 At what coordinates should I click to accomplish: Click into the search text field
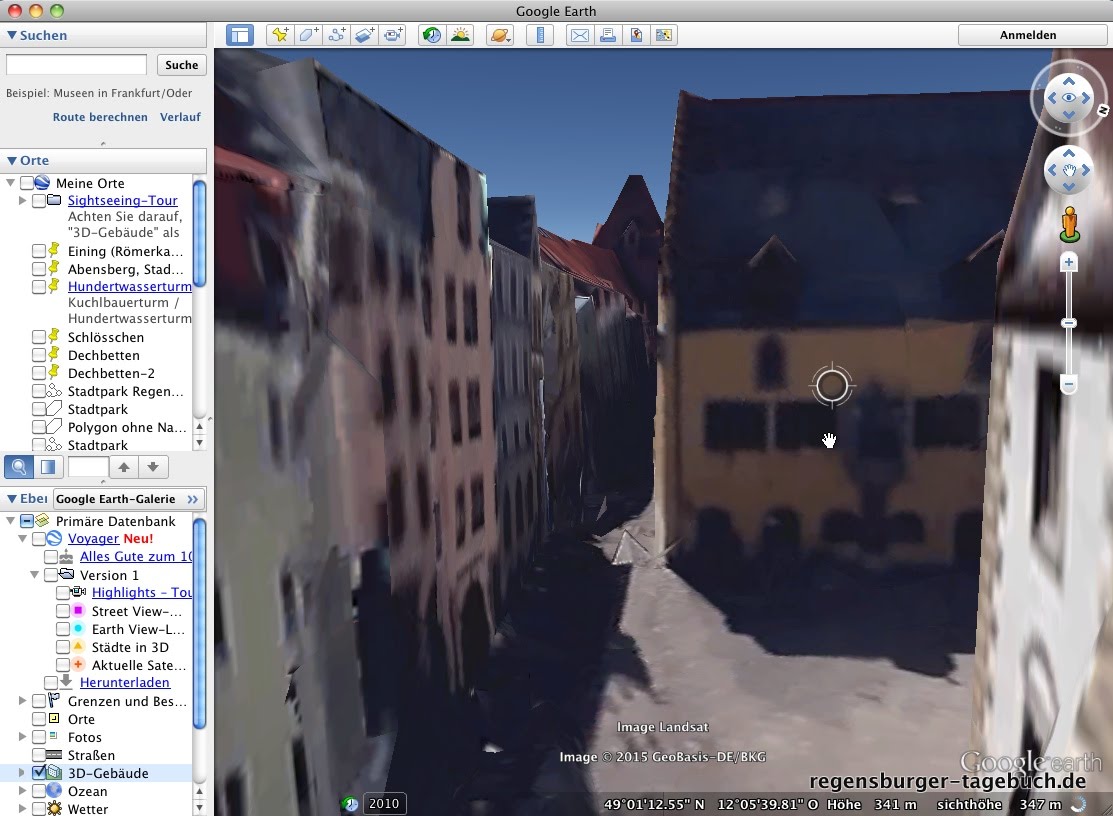pos(76,65)
